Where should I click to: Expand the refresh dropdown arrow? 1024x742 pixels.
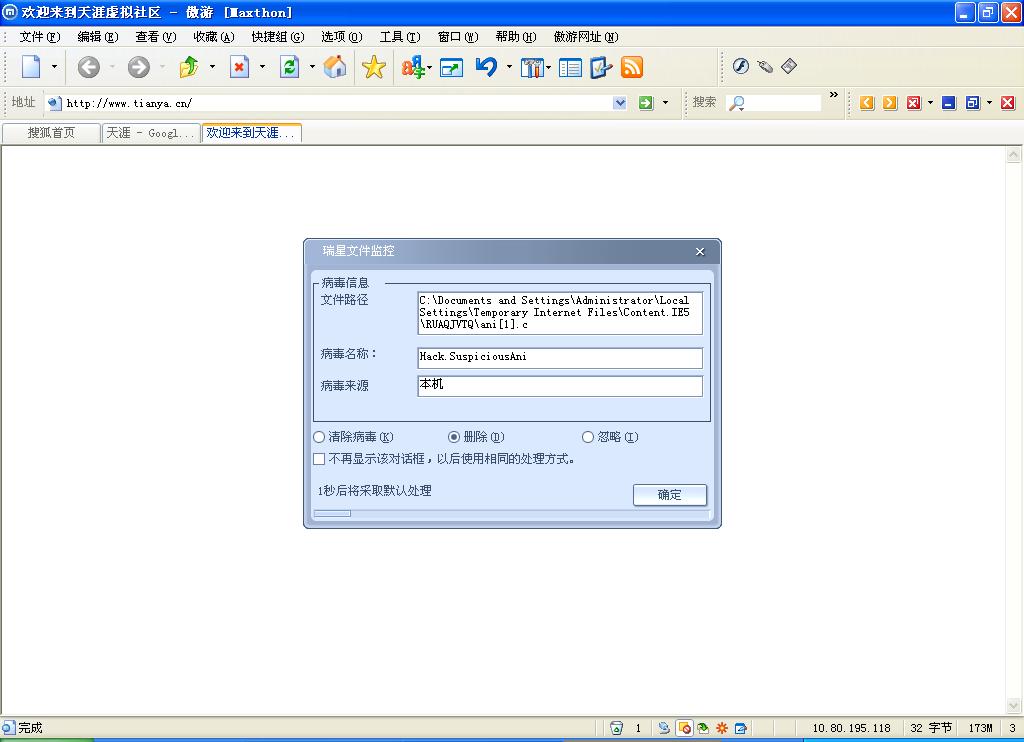(x=312, y=67)
